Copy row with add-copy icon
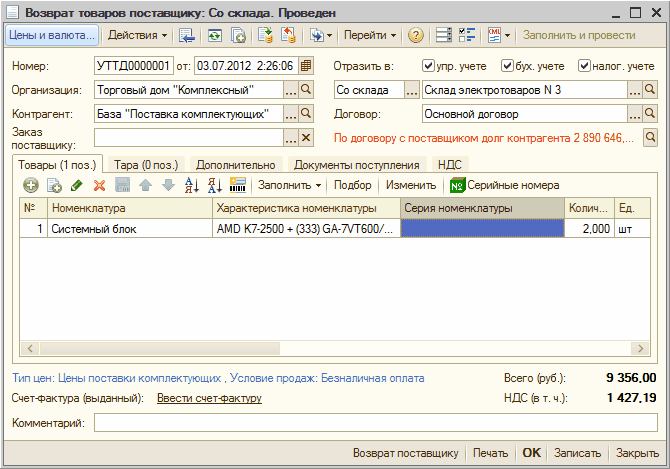This screenshot has width=670, height=469. click(54, 185)
